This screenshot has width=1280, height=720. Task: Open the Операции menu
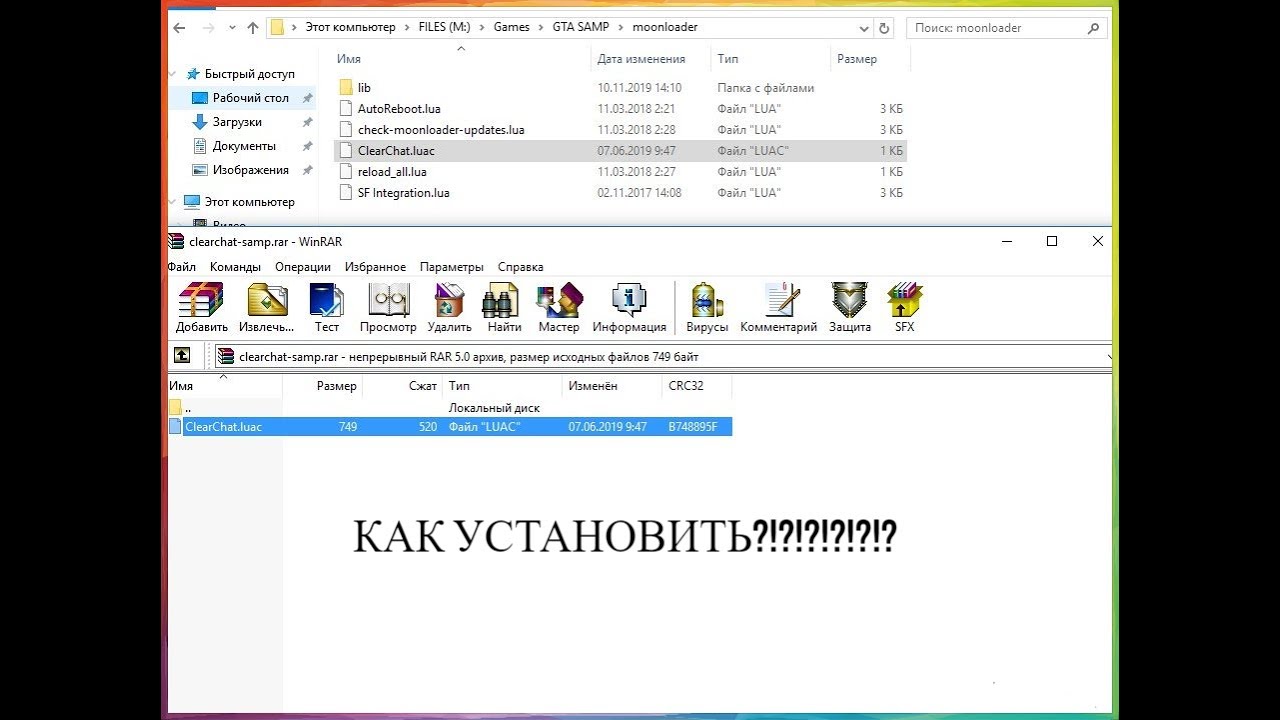tap(303, 267)
